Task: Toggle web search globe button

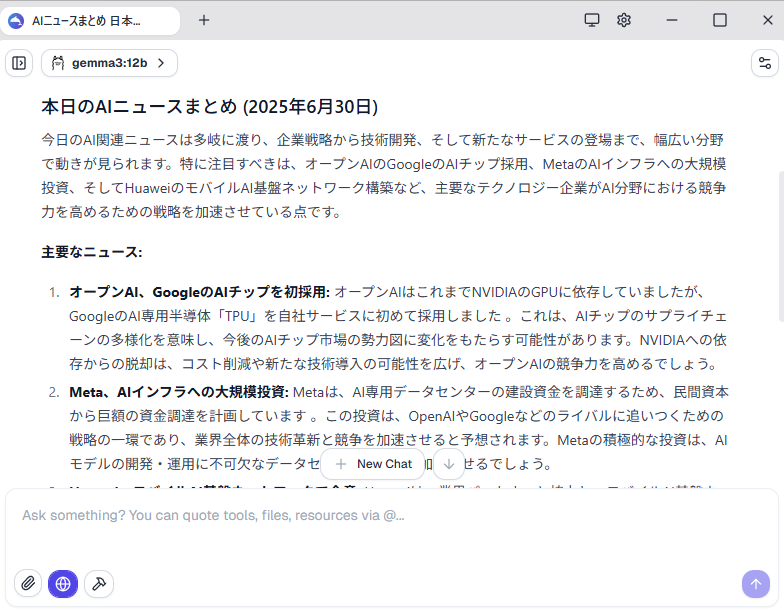Action: (63, 584)
